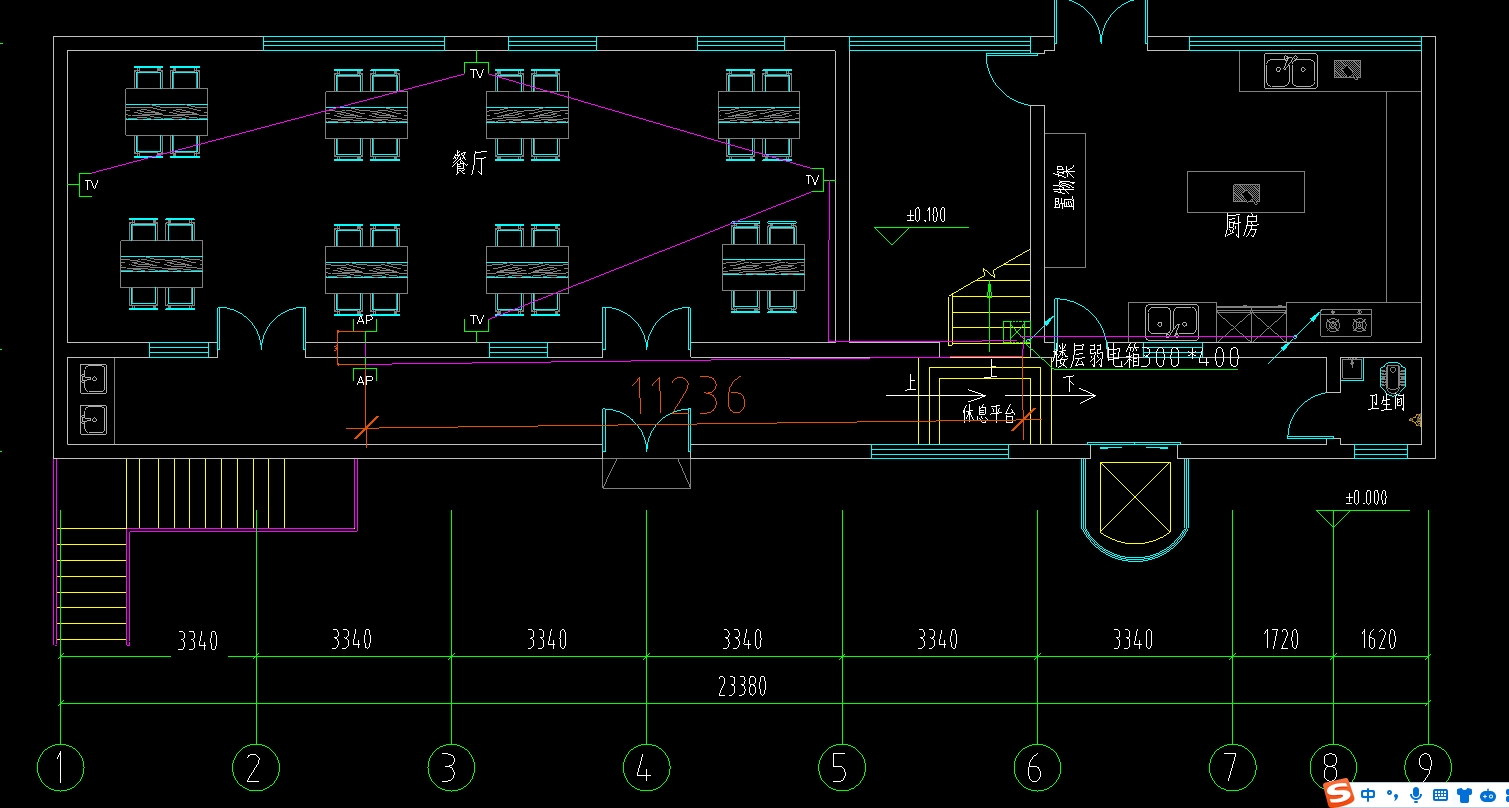This screenshot has height=808, width=1509.
Task: Select the lower washbasin in left corridor
Action: pyautogui.click(x=92, y=420)
